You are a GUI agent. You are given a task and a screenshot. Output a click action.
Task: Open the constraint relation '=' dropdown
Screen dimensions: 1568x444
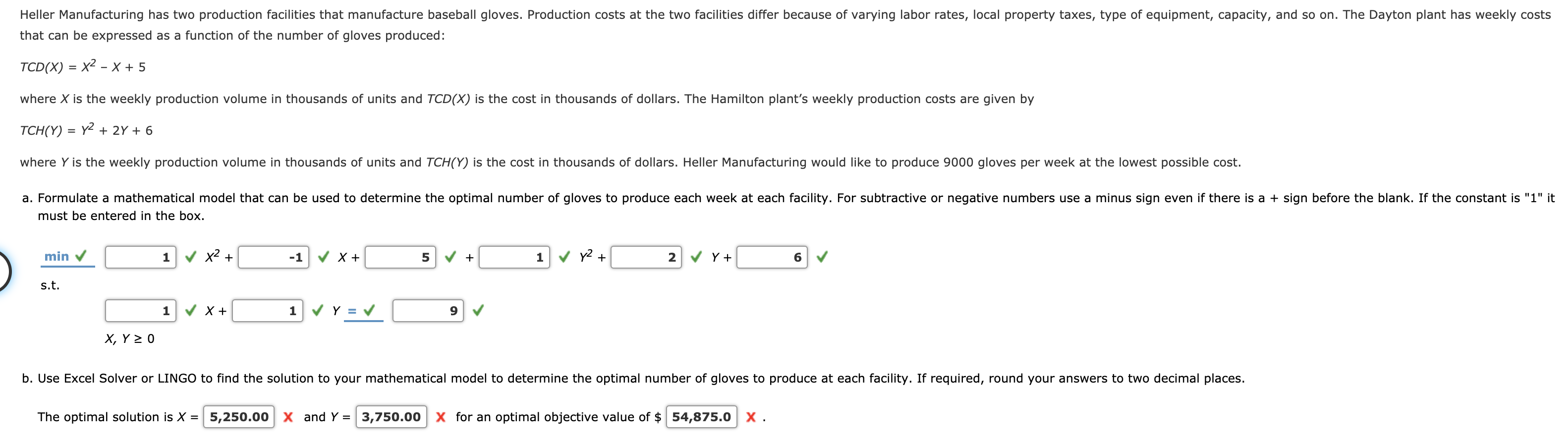(351, 311)
